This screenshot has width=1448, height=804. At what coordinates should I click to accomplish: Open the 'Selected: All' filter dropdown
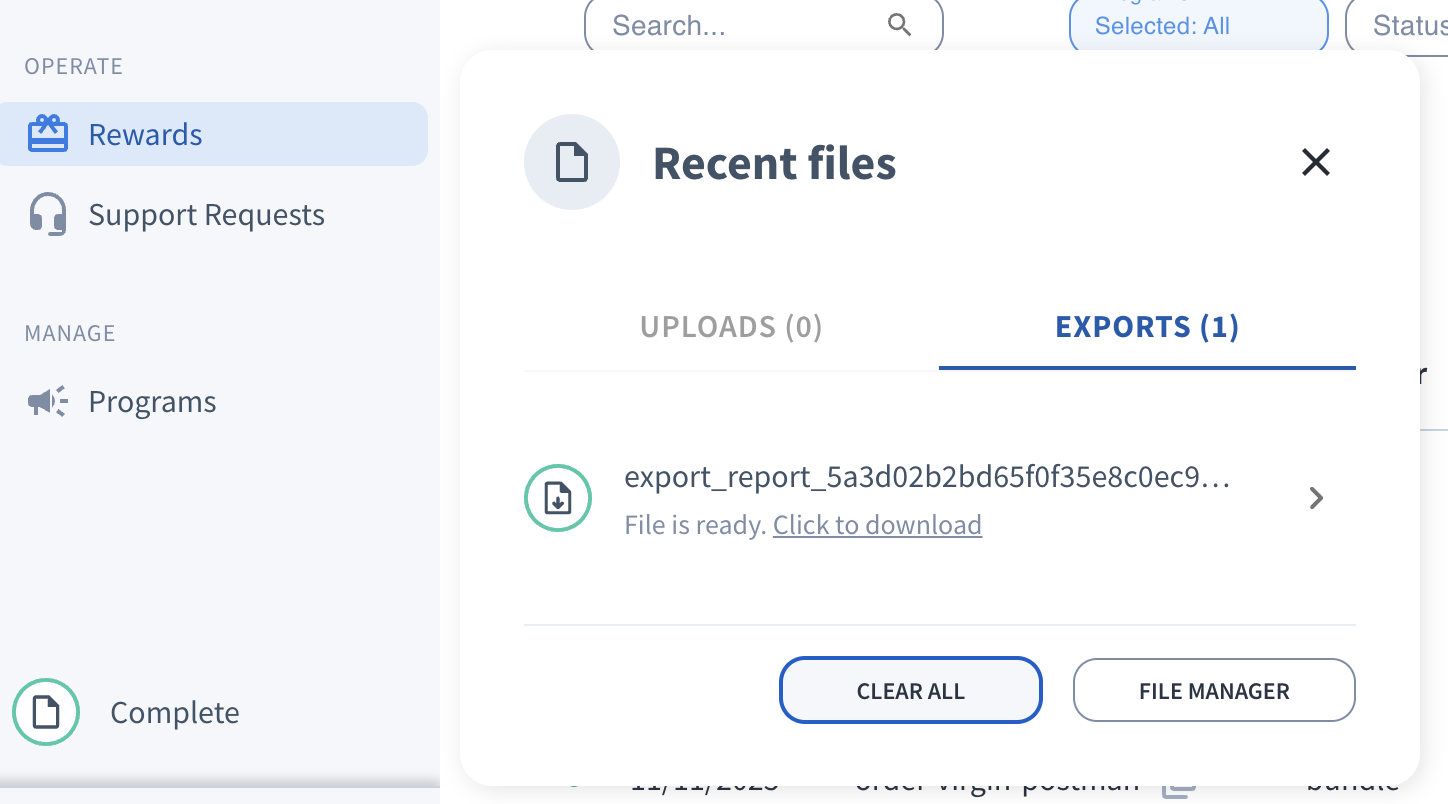tap(1197, 26)
